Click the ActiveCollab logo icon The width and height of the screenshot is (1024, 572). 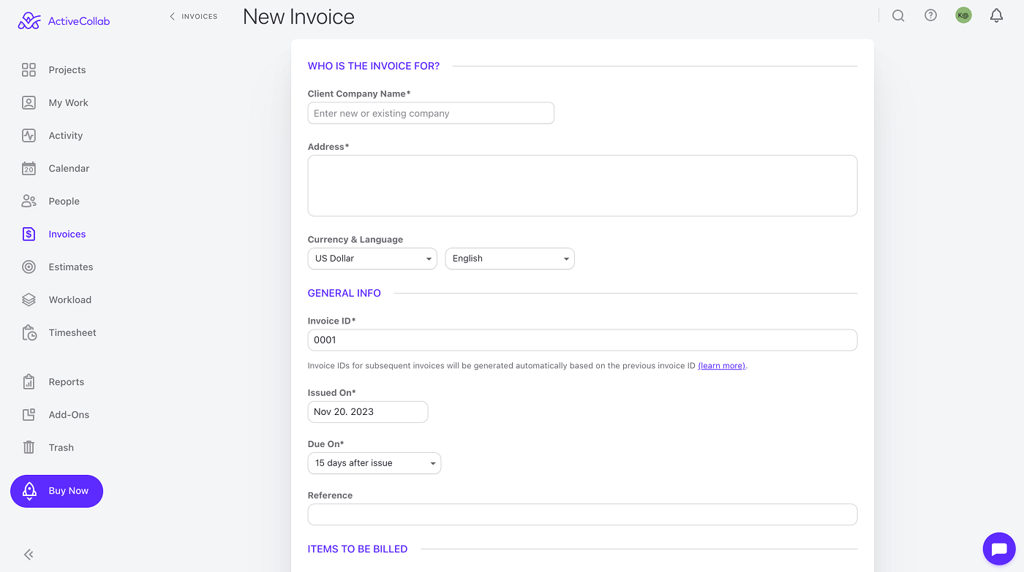click(29, 21)
